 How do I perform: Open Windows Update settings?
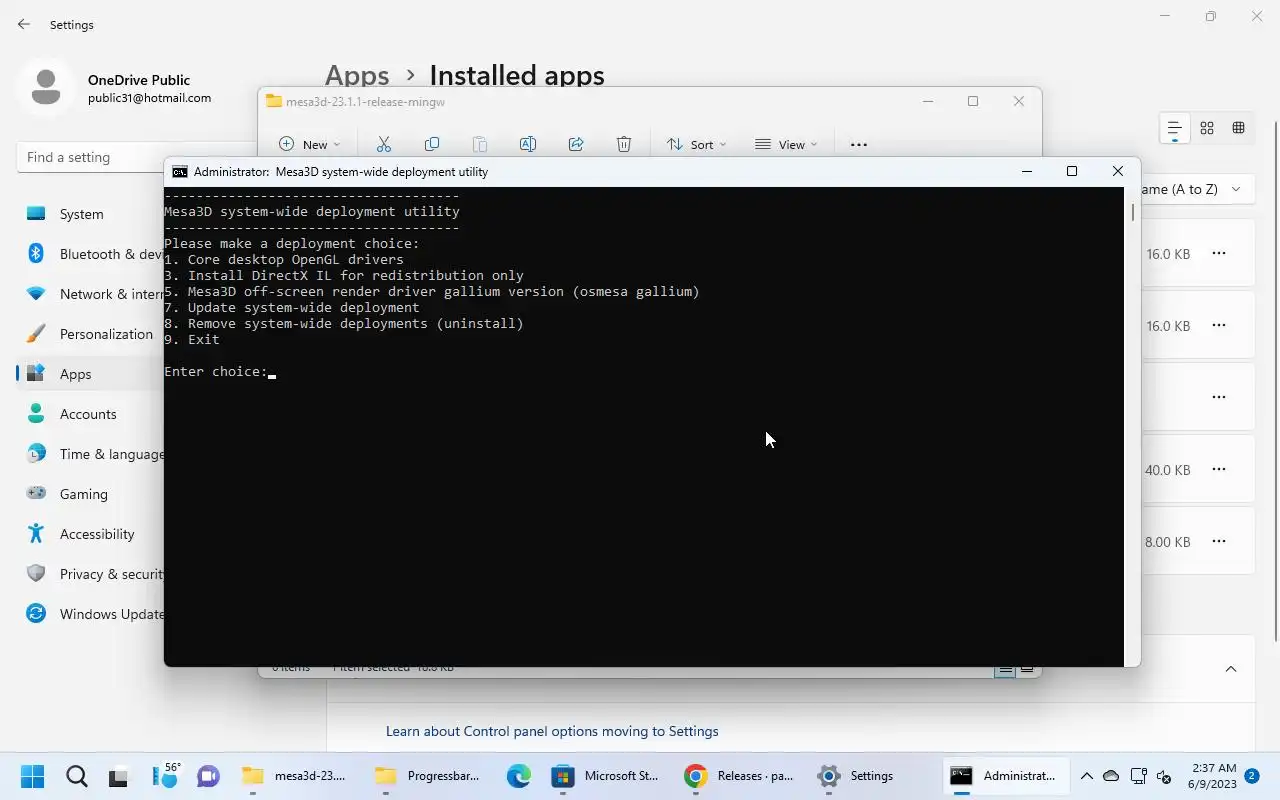pyautogui.click(x=90, y=614)
